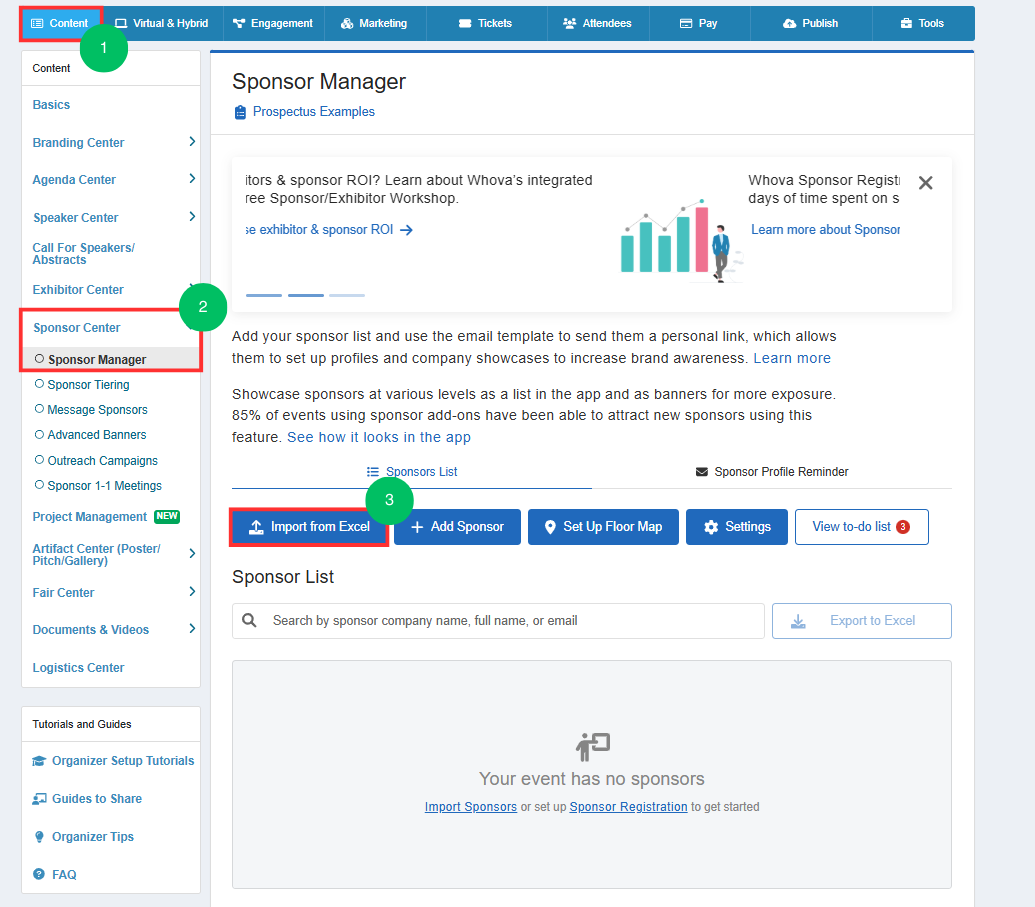Open Basics in sidebar
The height and width of the screenshot is (907, 1035).
tap(51, 105)
